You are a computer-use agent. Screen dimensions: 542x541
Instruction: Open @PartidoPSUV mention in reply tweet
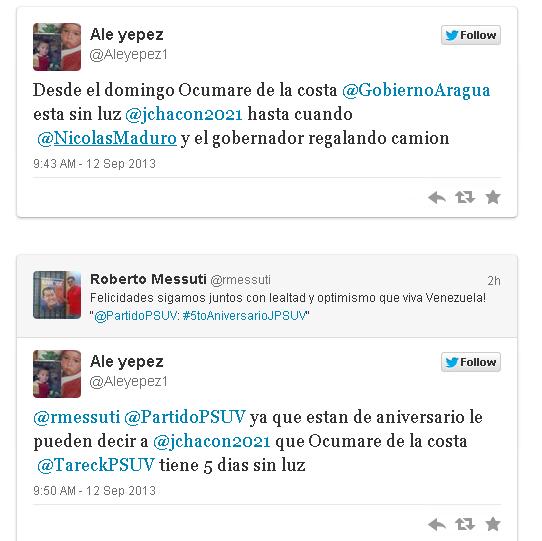(185, 417)
